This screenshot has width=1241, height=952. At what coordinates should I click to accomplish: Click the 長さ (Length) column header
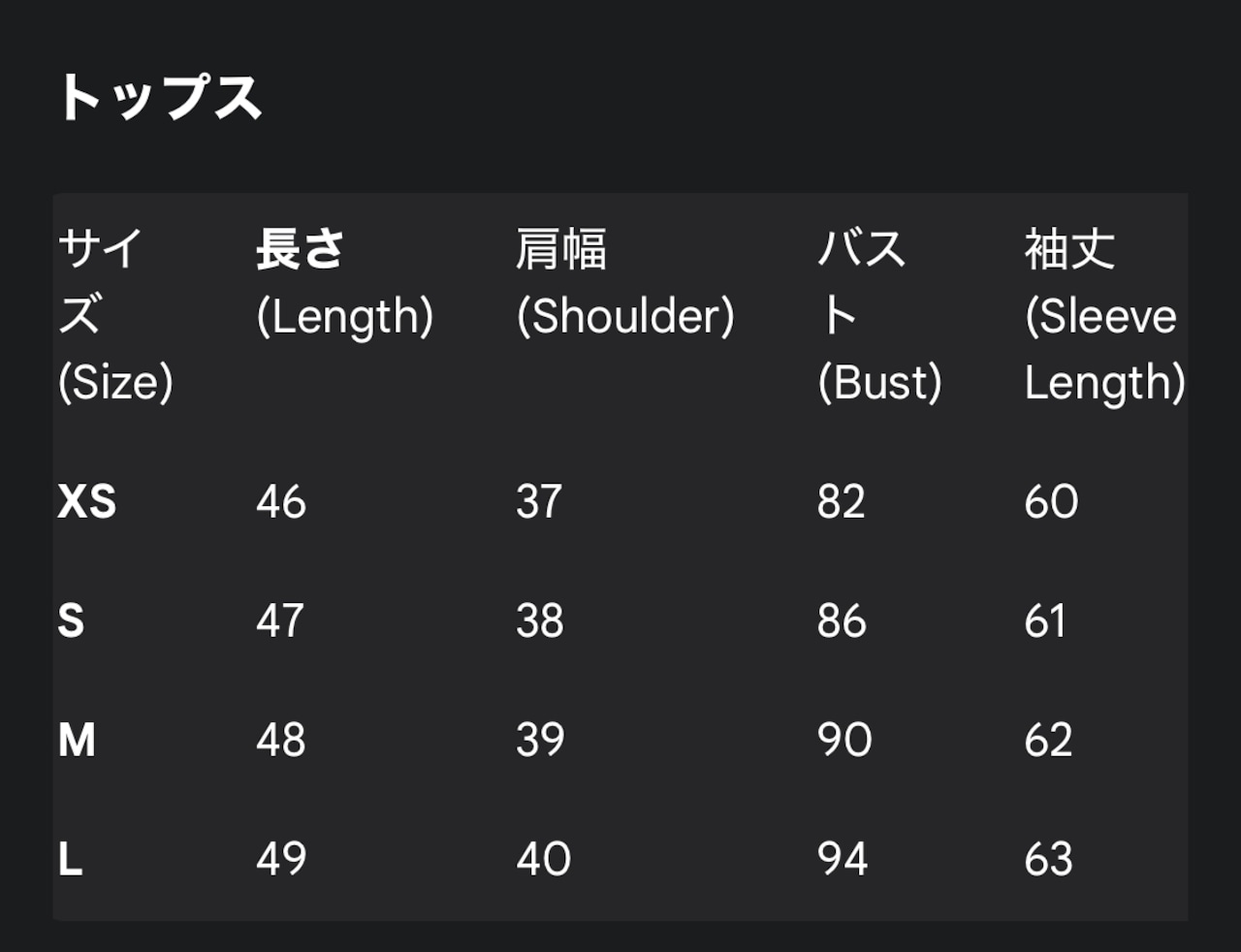click(344, 283)
